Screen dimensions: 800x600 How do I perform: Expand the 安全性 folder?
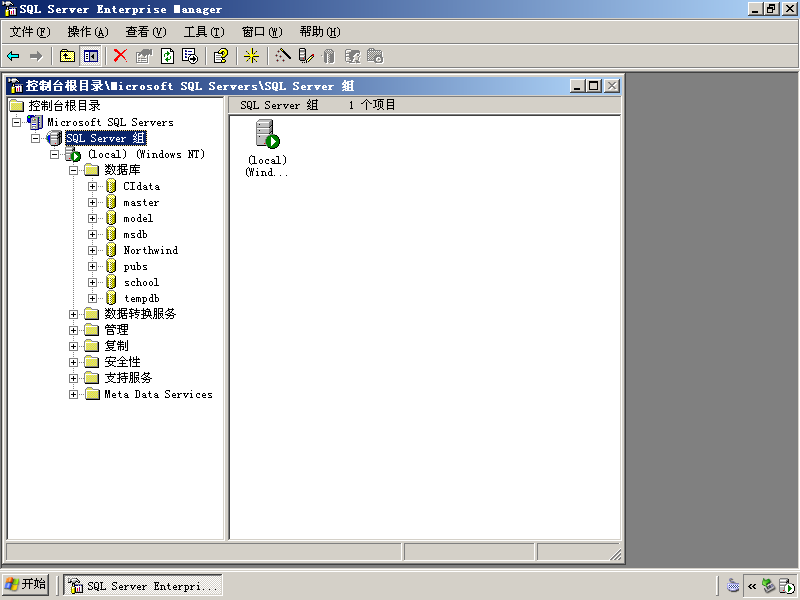point(73,363)
